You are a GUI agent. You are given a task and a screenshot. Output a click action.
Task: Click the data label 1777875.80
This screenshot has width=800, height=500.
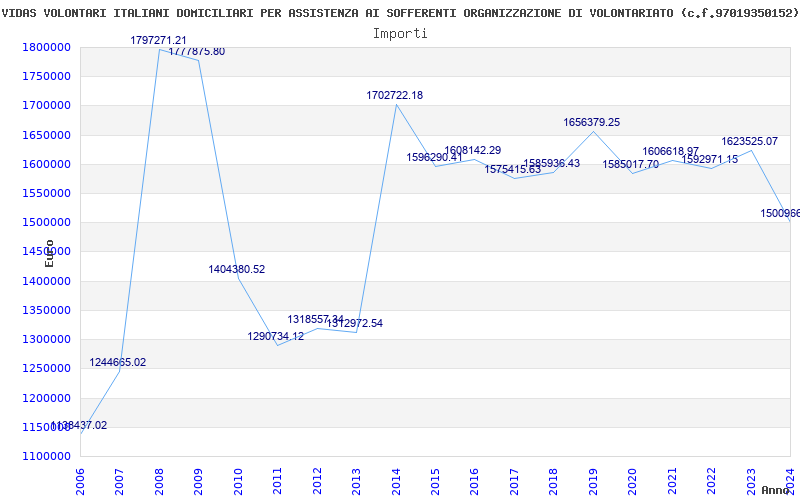tap(196, 52)
